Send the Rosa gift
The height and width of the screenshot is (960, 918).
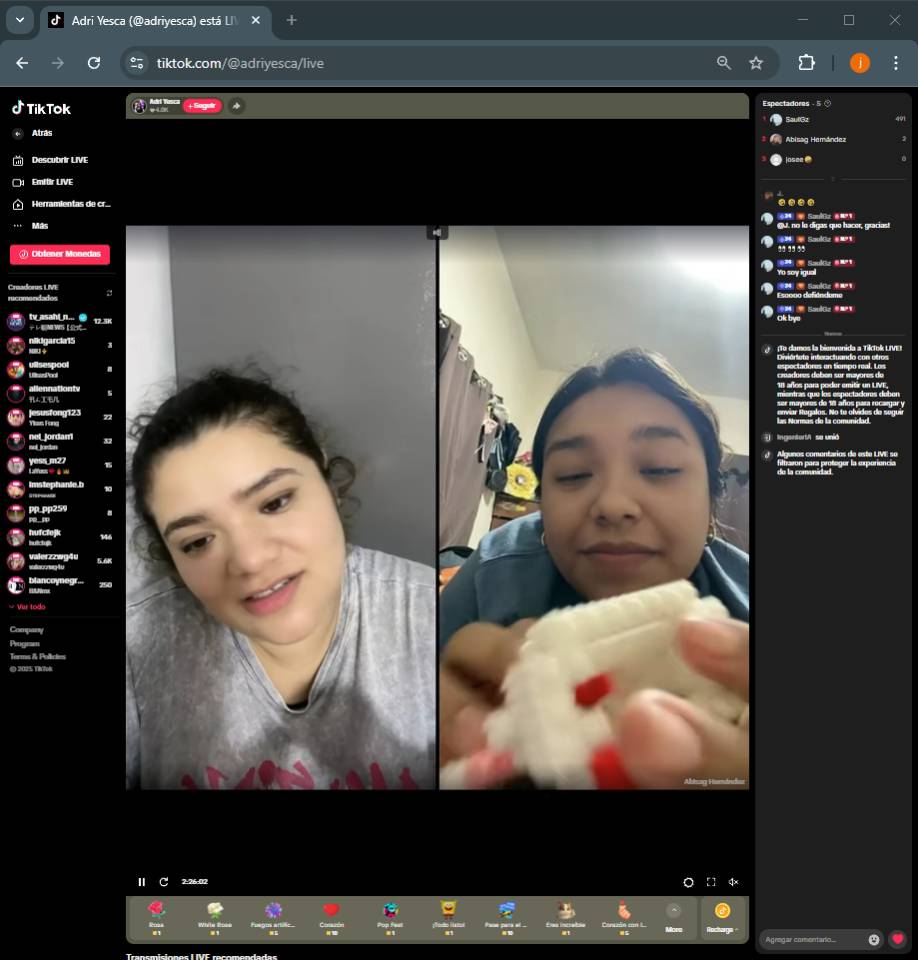pyautogui.click(x=156, y=915)
